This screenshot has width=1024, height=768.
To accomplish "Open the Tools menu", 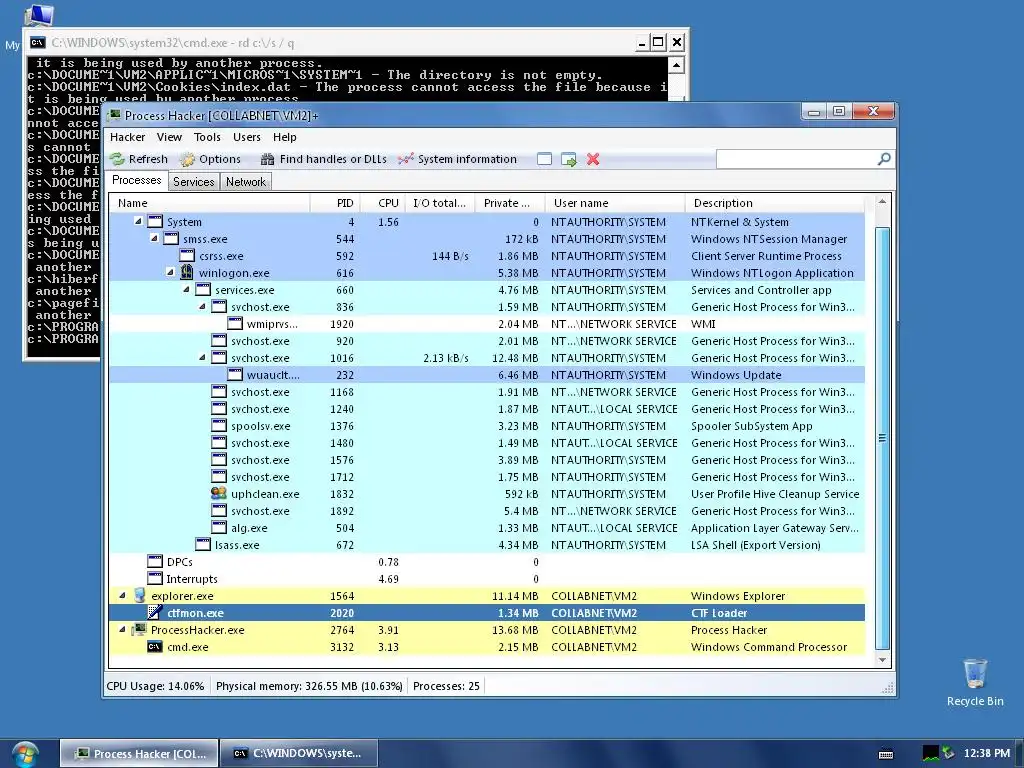I will (x=207, y=137).
